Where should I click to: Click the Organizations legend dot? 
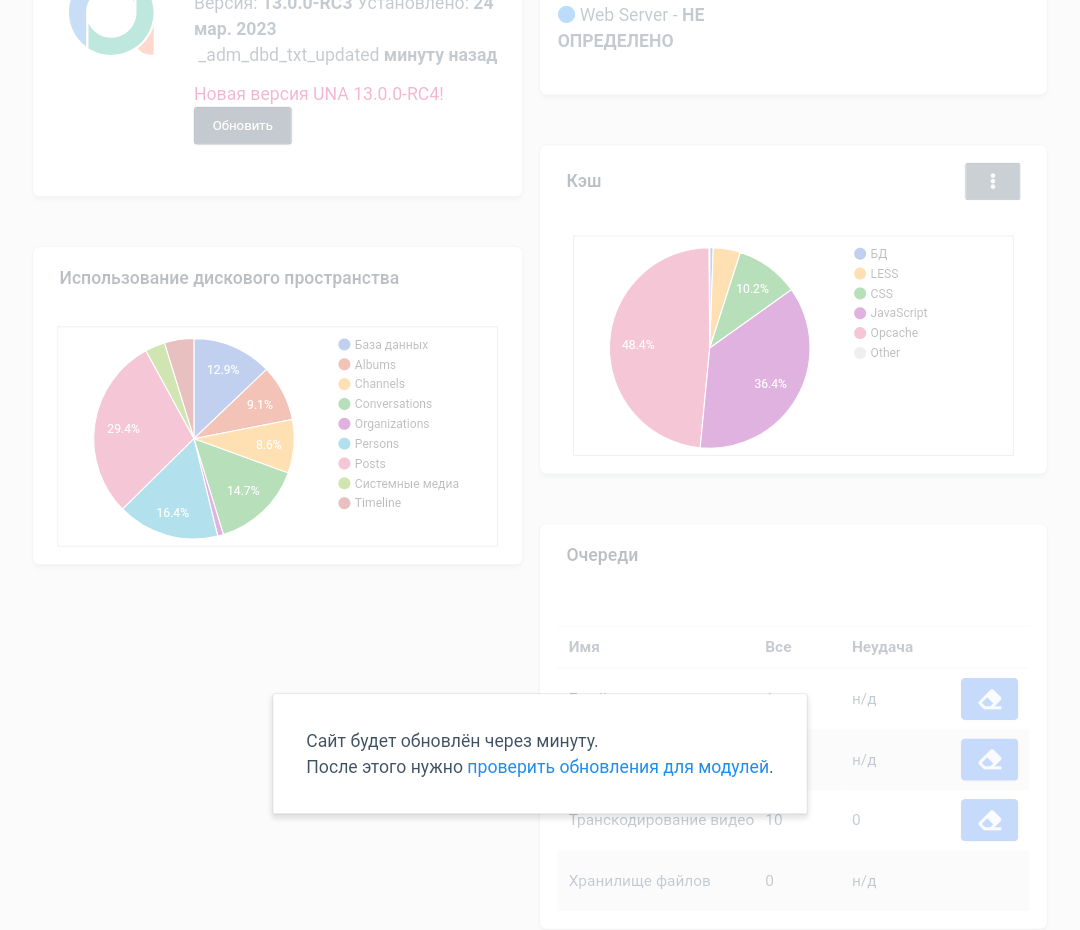coord(344,424)
